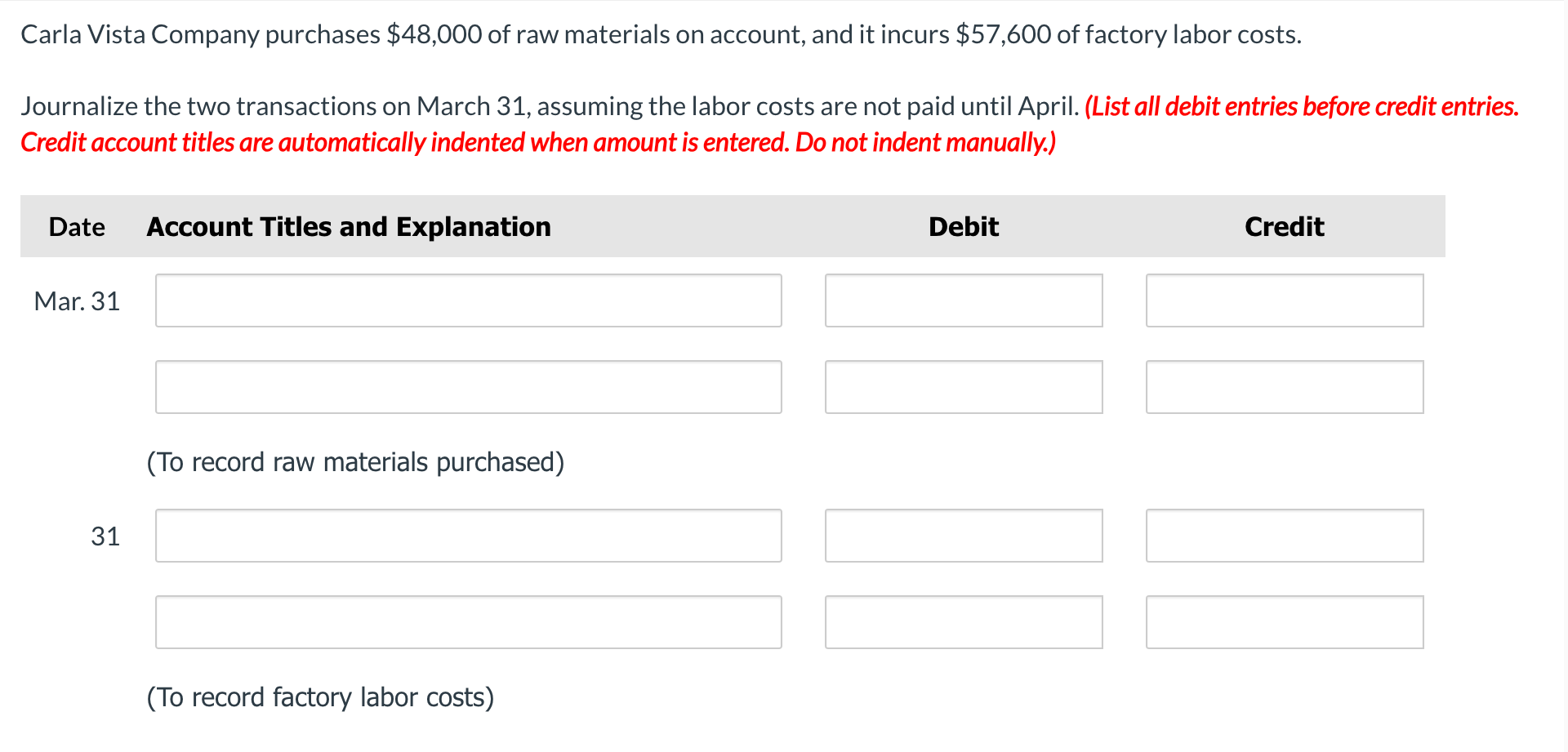The width and height of the screenshot is (1568, 752).
Task: Click the account title field for factory labor entry
Action: (x=468, y=536)
